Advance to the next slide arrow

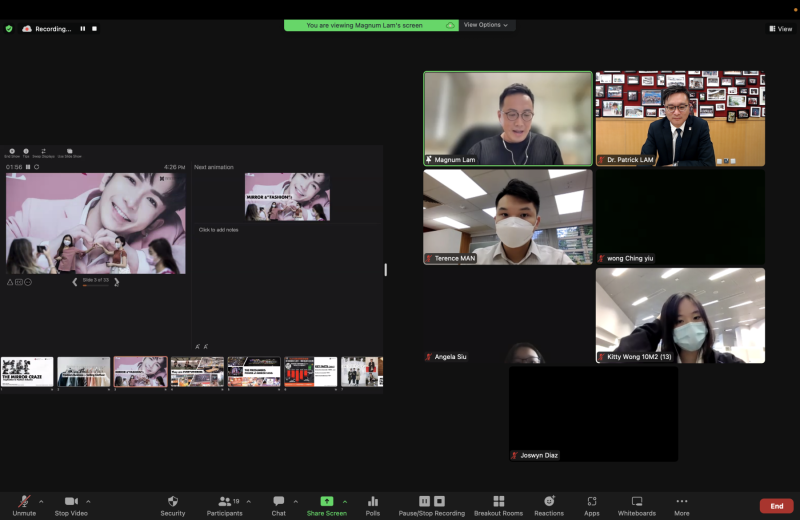coord(116,282)
